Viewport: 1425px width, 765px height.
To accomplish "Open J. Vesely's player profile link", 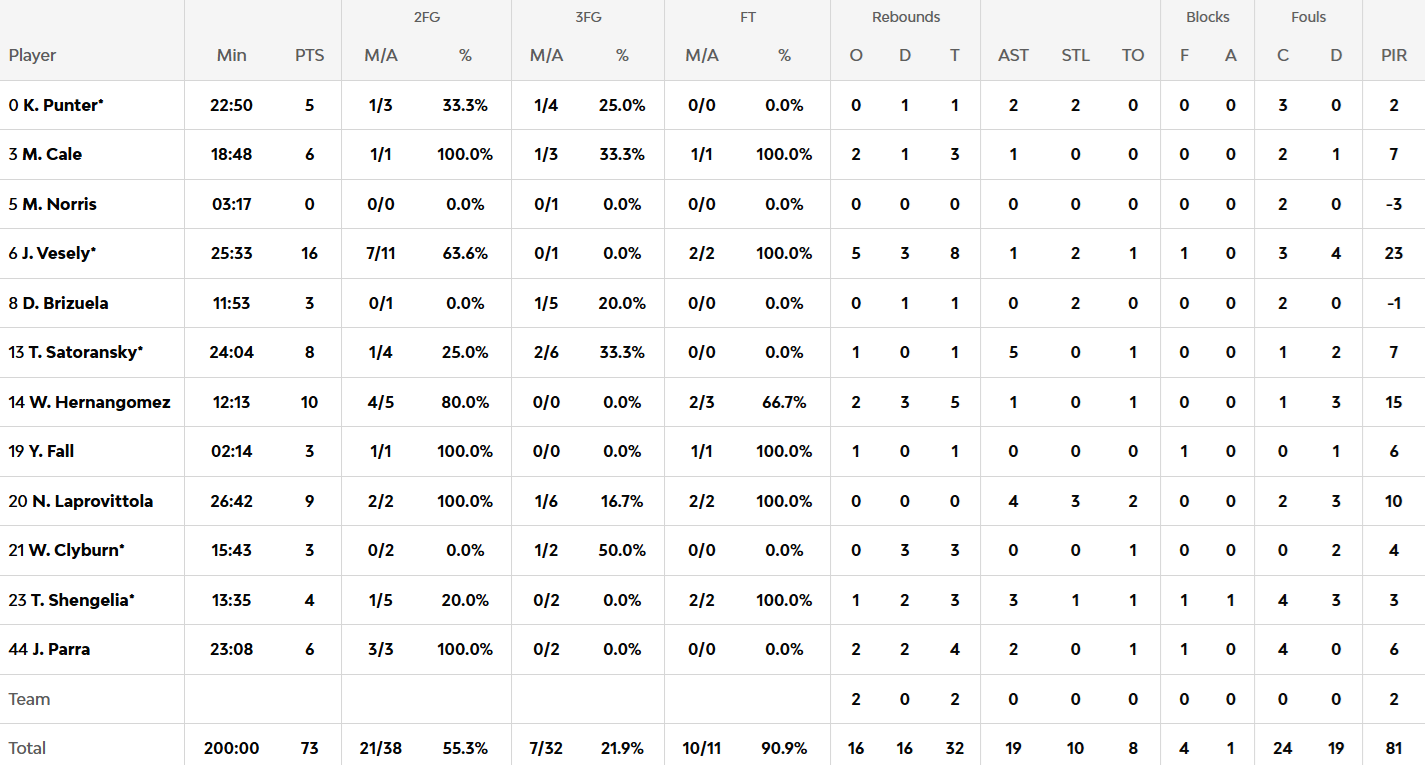I will (x=58, y=253).
